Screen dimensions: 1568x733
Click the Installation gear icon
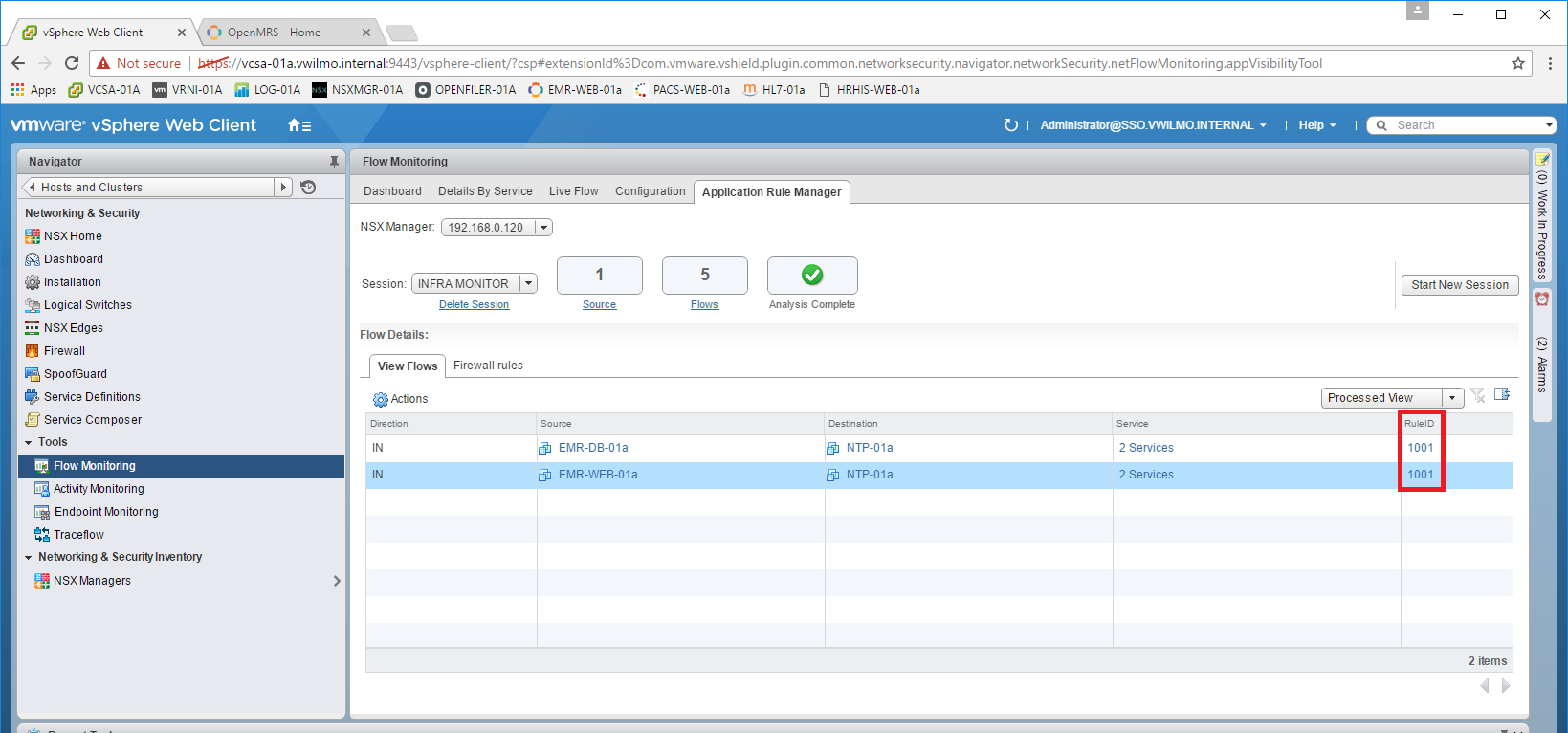point(33,282)
